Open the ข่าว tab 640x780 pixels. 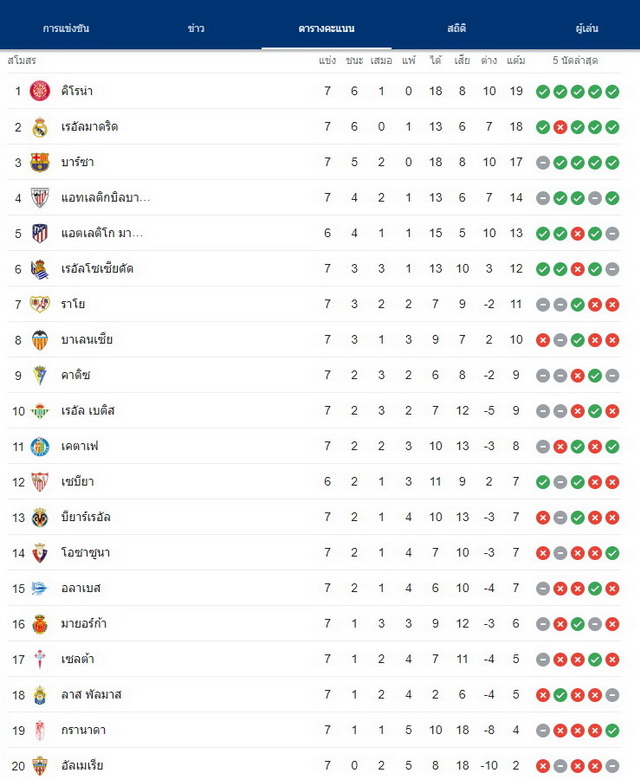pos(196,28)
